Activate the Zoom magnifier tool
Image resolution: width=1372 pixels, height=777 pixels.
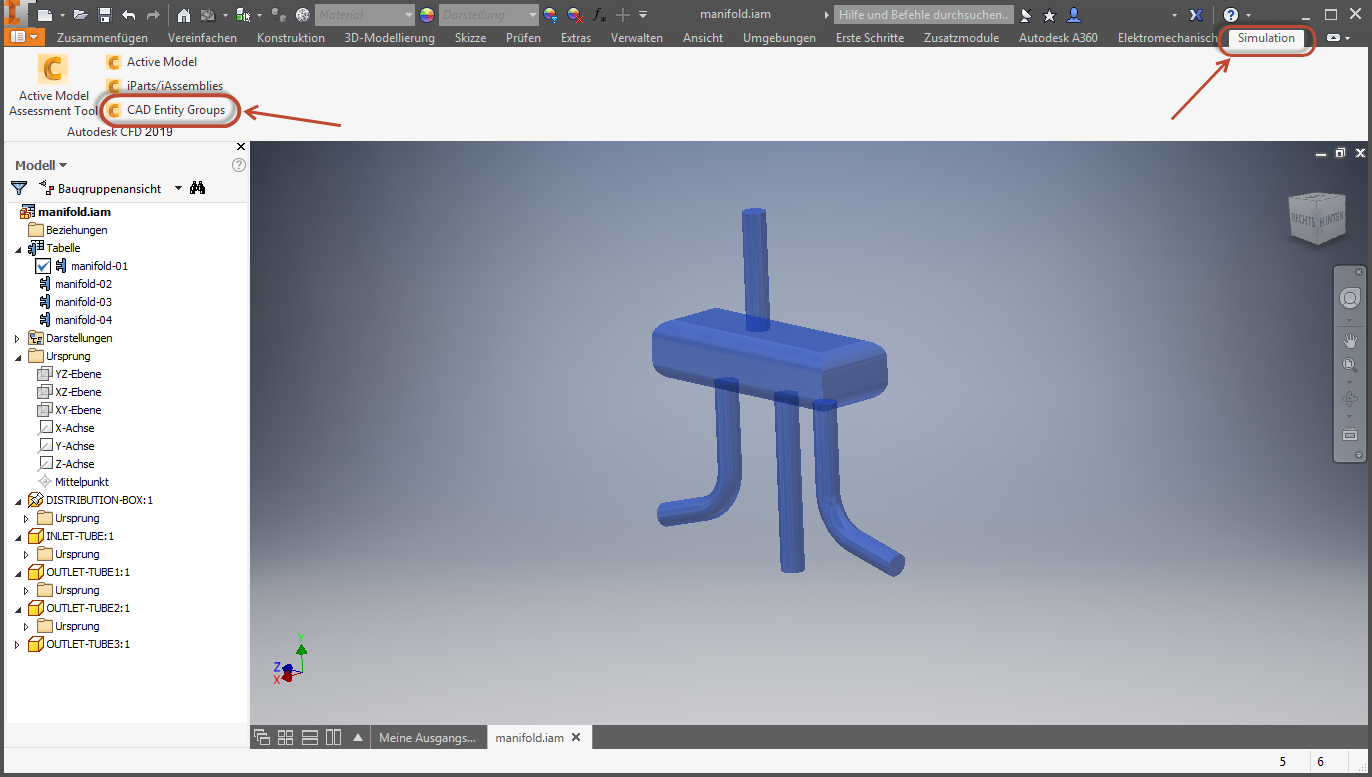(1350, 366)
